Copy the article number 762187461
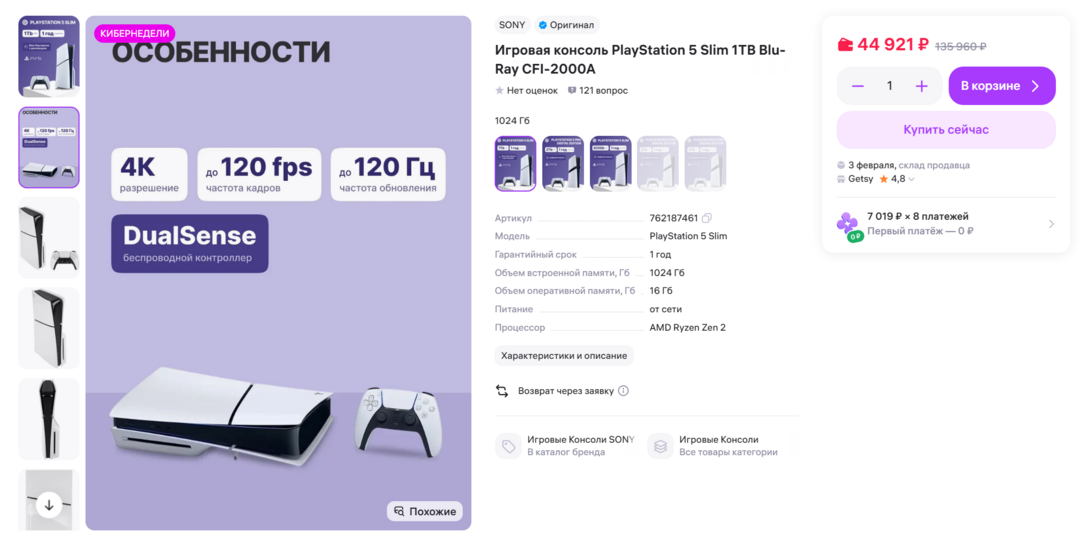 click(x=707, y=218)
